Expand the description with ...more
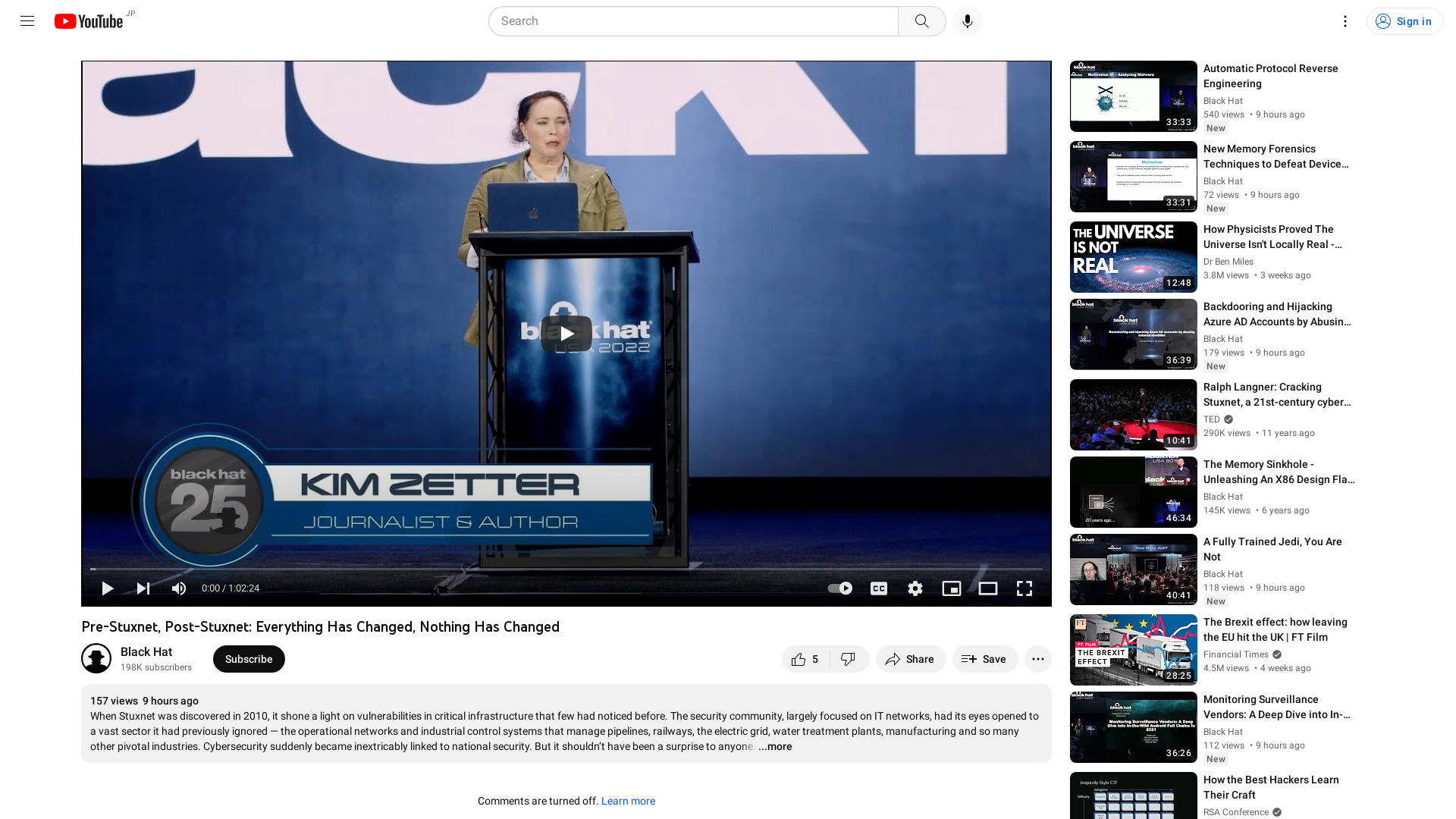1456x819 pixels. (775, 746)
